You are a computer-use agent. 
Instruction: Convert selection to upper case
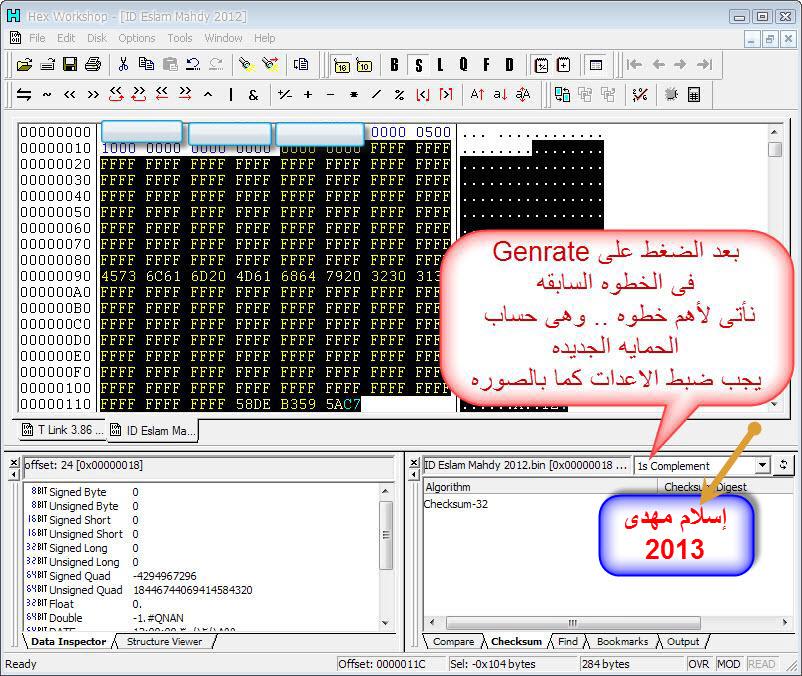click(477, 95)
